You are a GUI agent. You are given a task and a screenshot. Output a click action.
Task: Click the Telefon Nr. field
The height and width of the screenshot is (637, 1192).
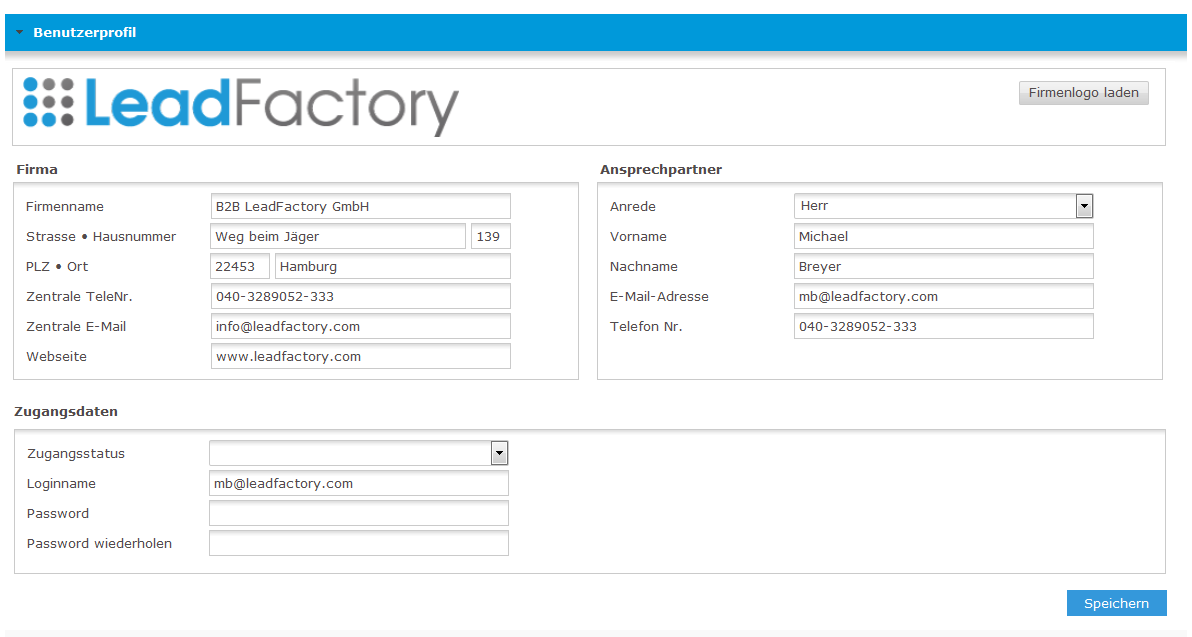943,326
